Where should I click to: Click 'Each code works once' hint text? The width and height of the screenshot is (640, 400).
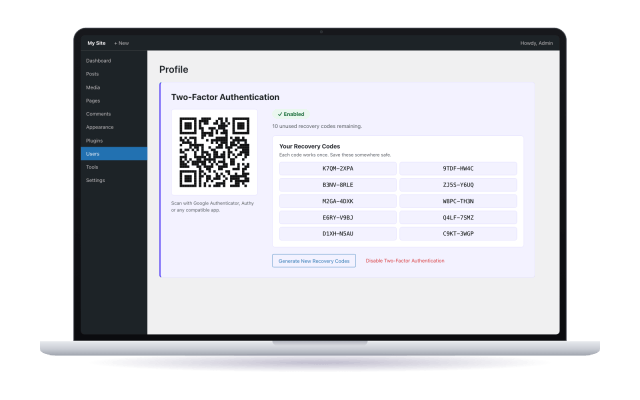pos(335,155)
